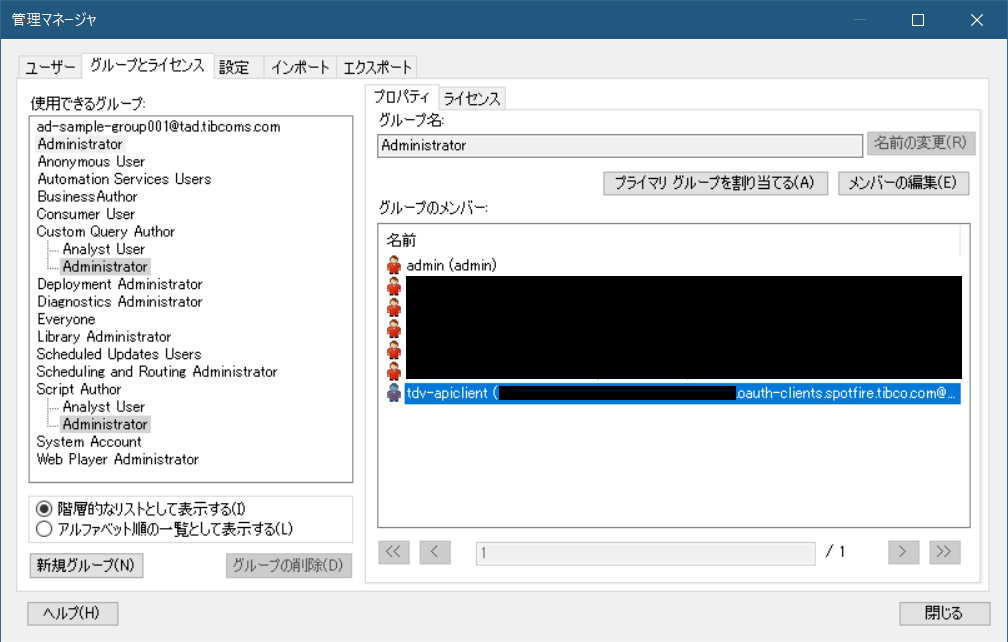Click the グループ名 text field

click(620, 145)
